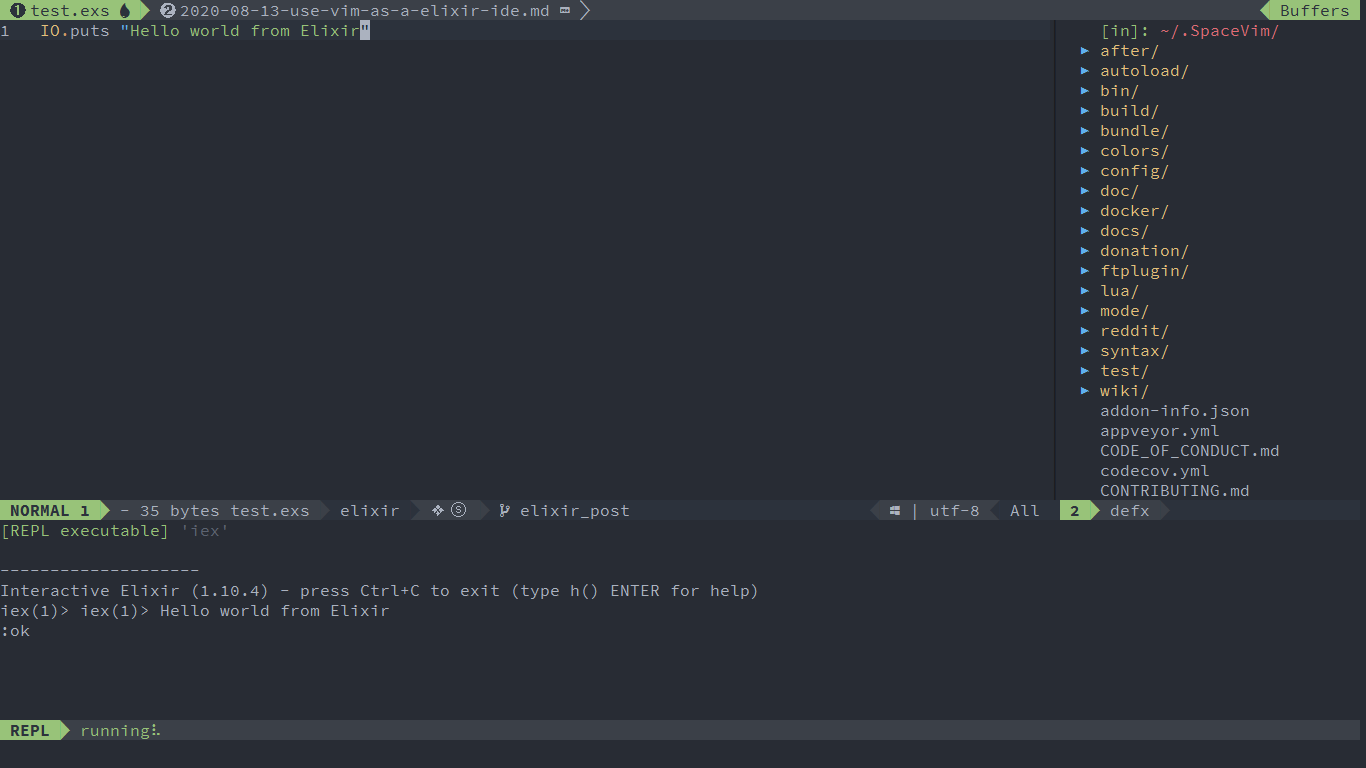Click line number 1 in the gutter

point(5,31)
